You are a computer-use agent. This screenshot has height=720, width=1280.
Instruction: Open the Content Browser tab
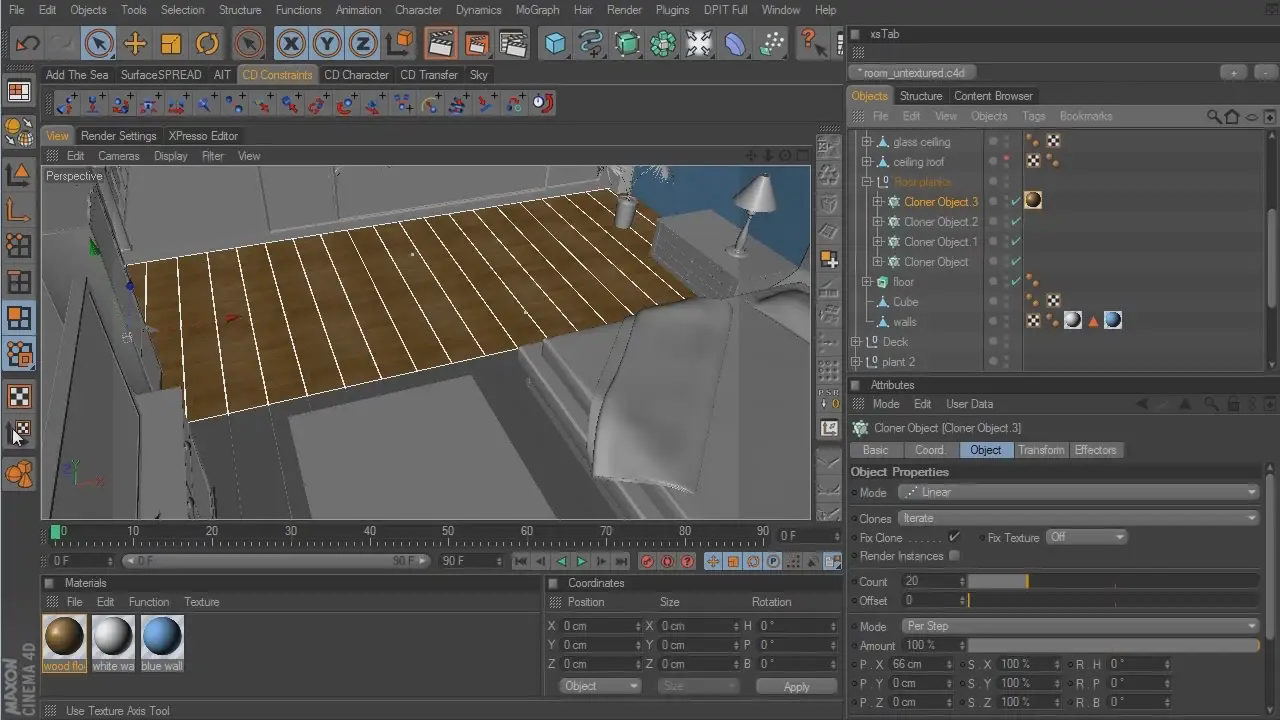[993, 96]
